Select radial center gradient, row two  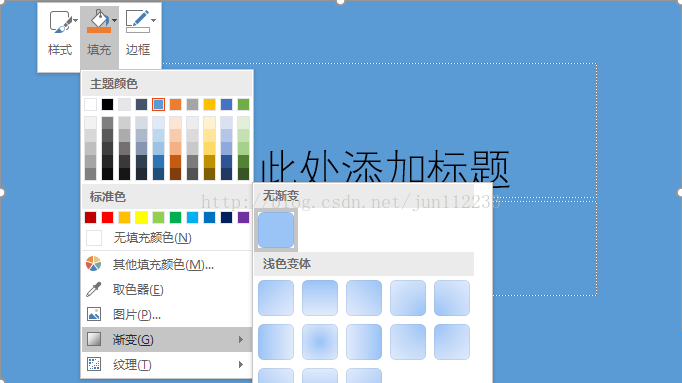(320, 342)
